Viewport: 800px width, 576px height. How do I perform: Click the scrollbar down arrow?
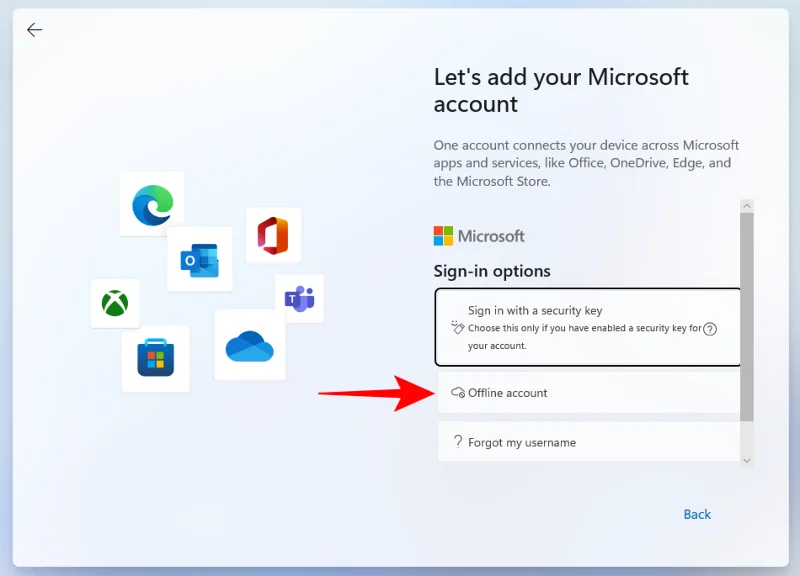pos(746,460)
